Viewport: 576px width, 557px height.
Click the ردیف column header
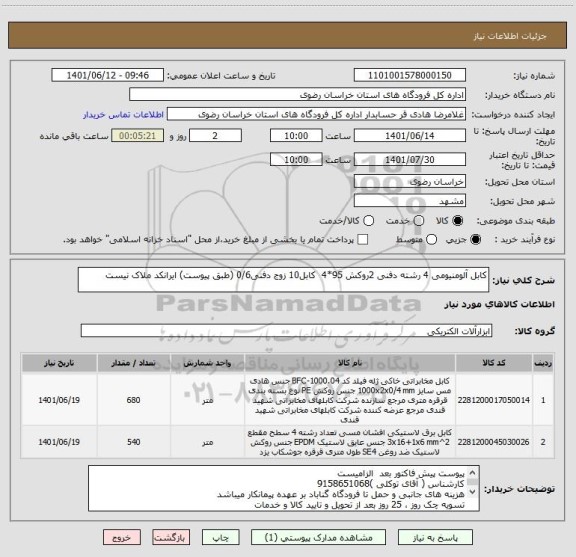pyautogui.click(x=543, y=363)
